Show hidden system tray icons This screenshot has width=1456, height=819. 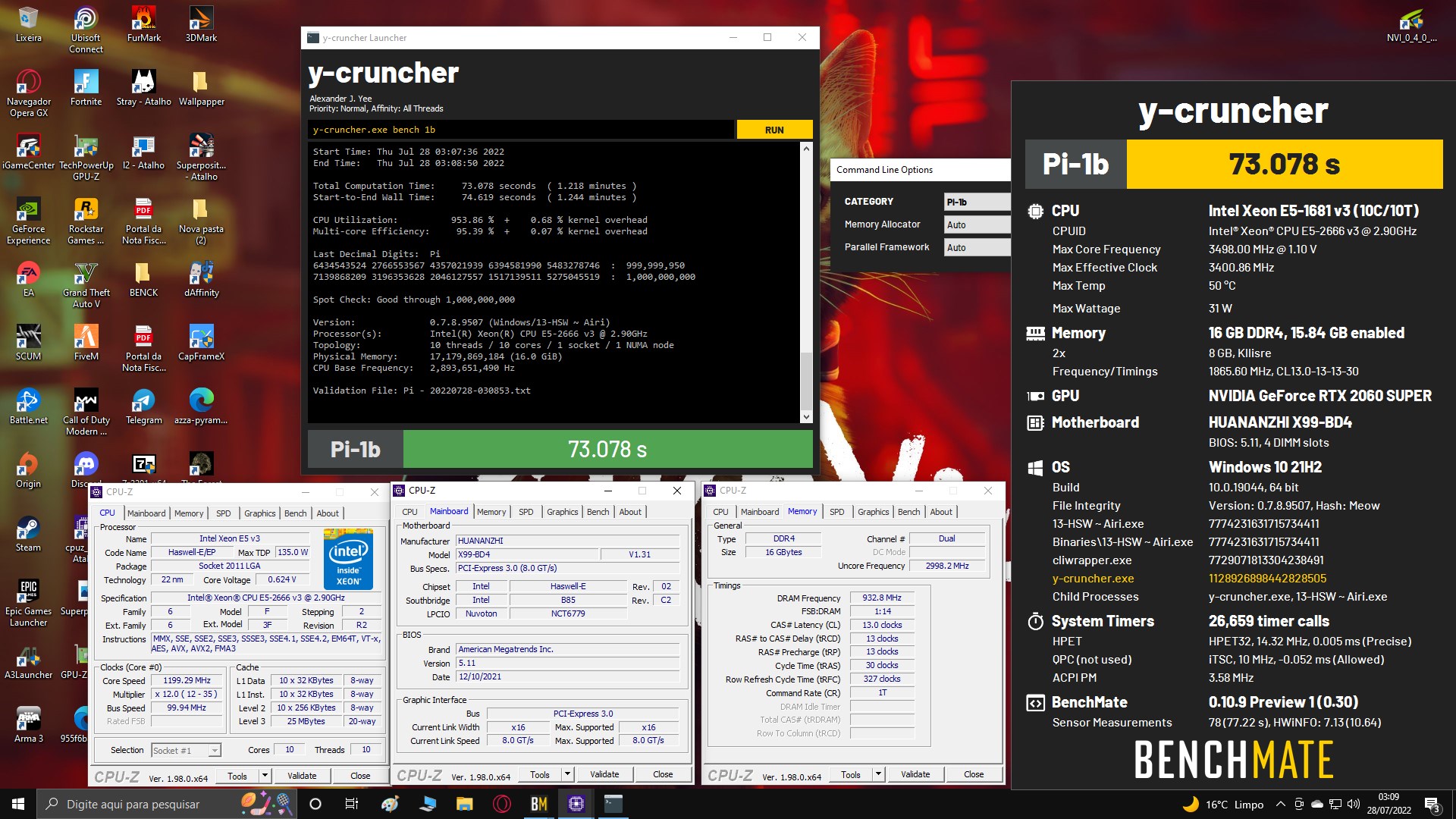coord(1280,804)
